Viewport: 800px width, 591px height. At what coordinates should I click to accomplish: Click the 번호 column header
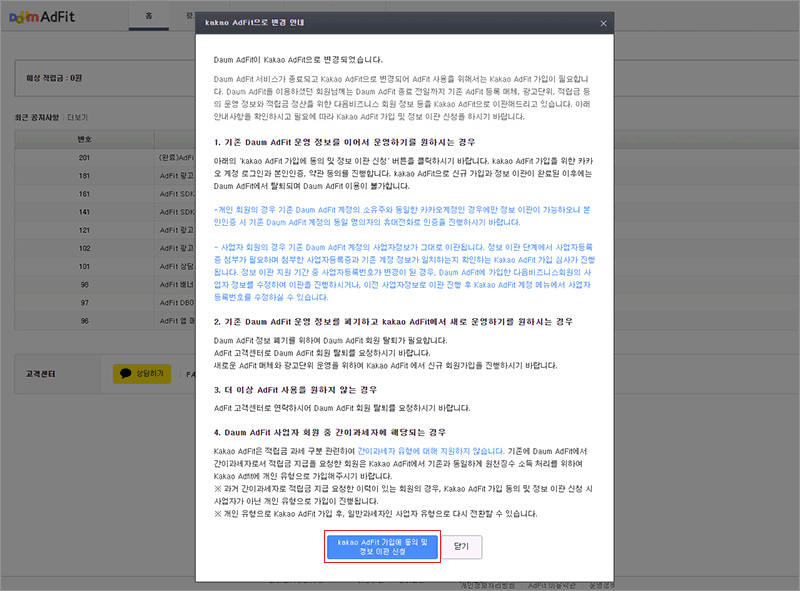[x=84, y=139]
